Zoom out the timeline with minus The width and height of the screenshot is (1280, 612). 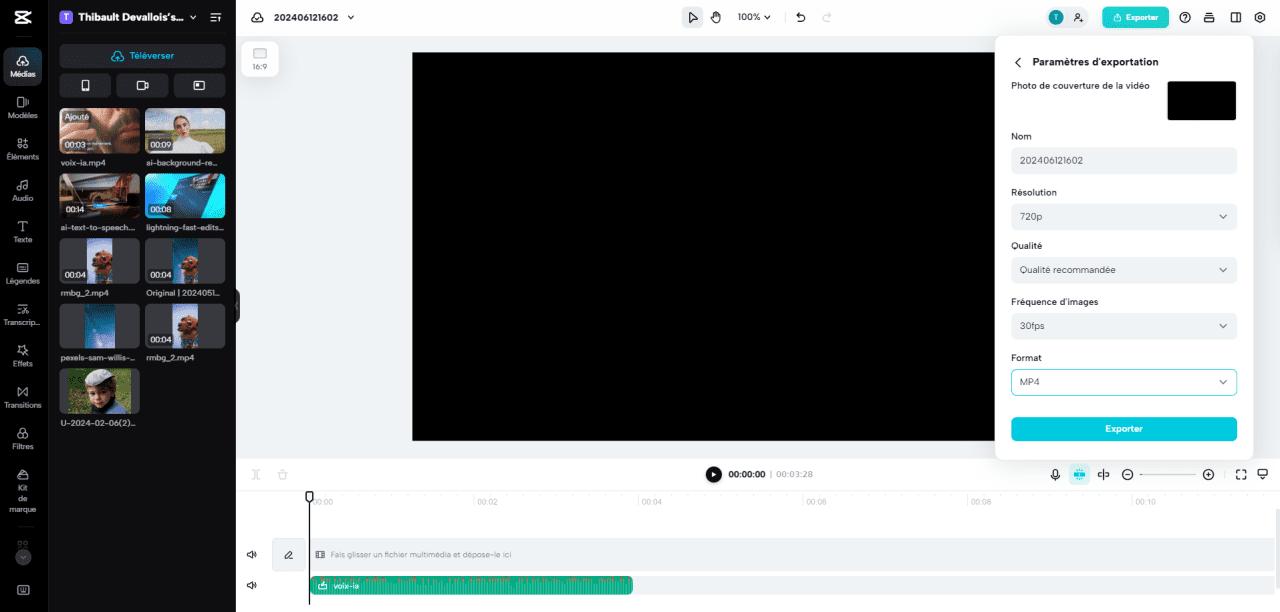1128,474
